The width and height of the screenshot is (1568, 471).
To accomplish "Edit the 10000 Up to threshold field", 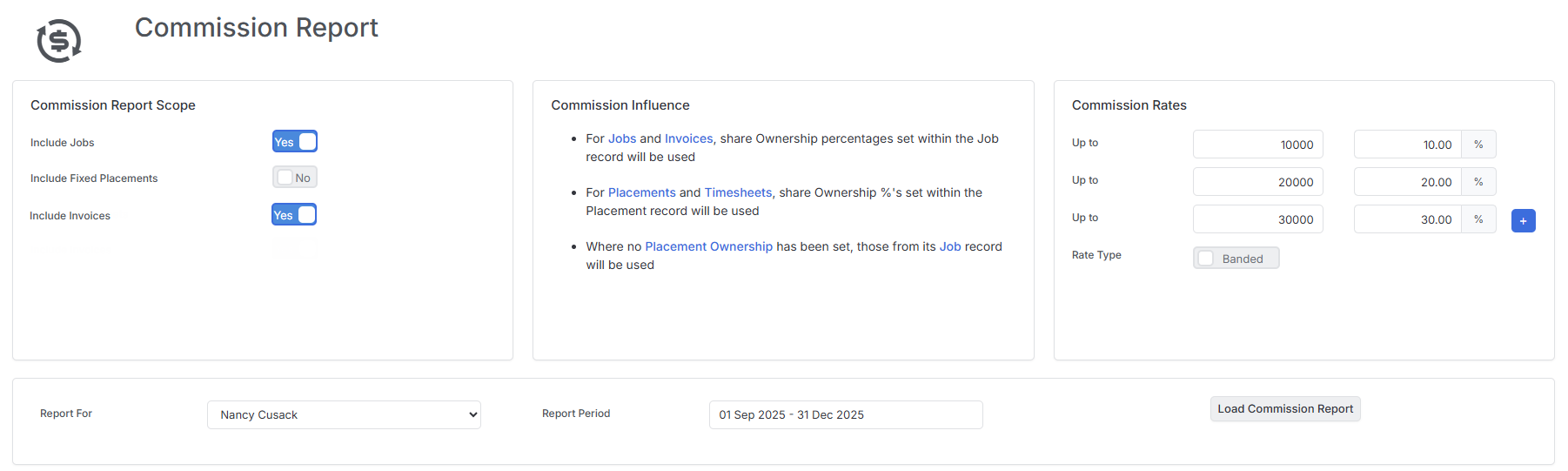I will (x=1258, y=145).
